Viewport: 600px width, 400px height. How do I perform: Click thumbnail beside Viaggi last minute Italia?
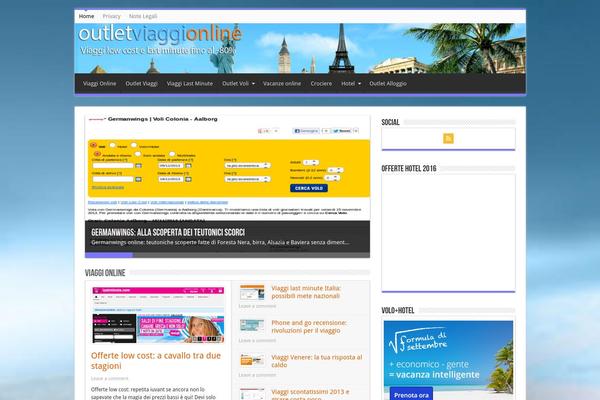coord(252,292)
